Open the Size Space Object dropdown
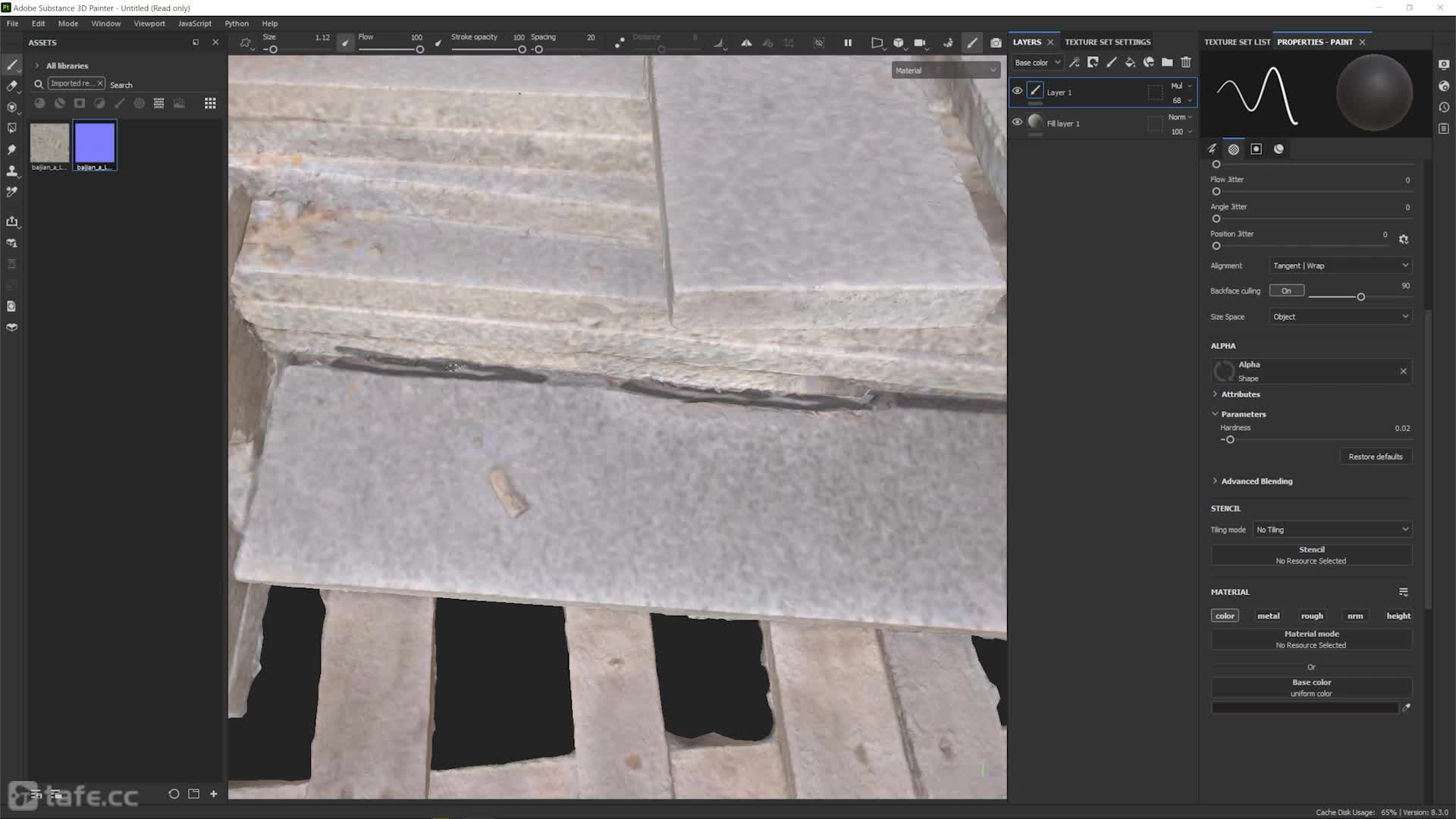 (x=1340, y=317)
